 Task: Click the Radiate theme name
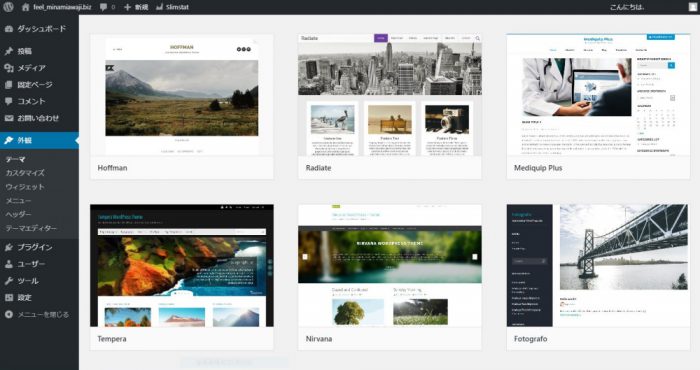(x=318, y=168)
